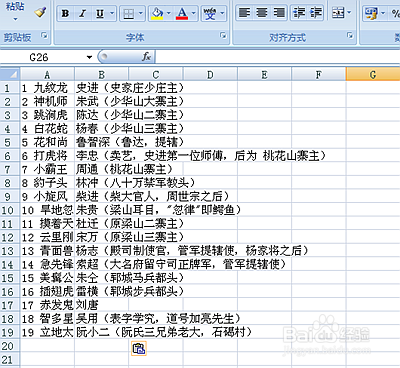400x368 pixels.
Task: Click cell starting with 雷横
Action: coord(101,291)
